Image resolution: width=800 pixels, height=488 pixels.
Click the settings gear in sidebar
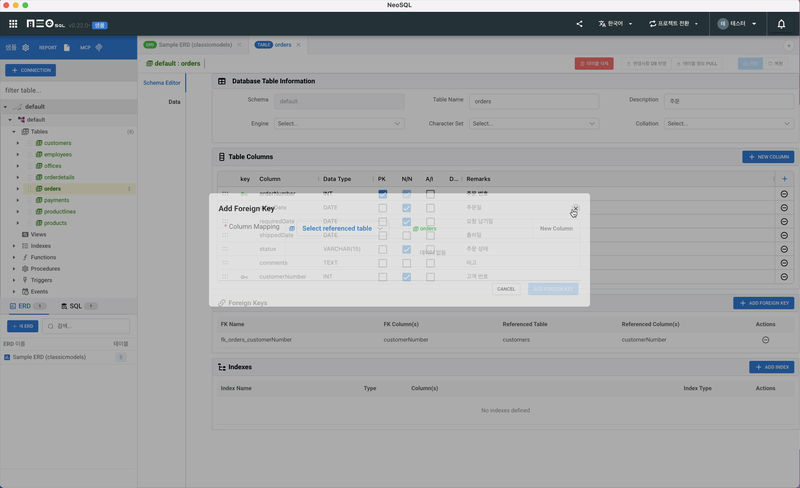click(26, 47)
